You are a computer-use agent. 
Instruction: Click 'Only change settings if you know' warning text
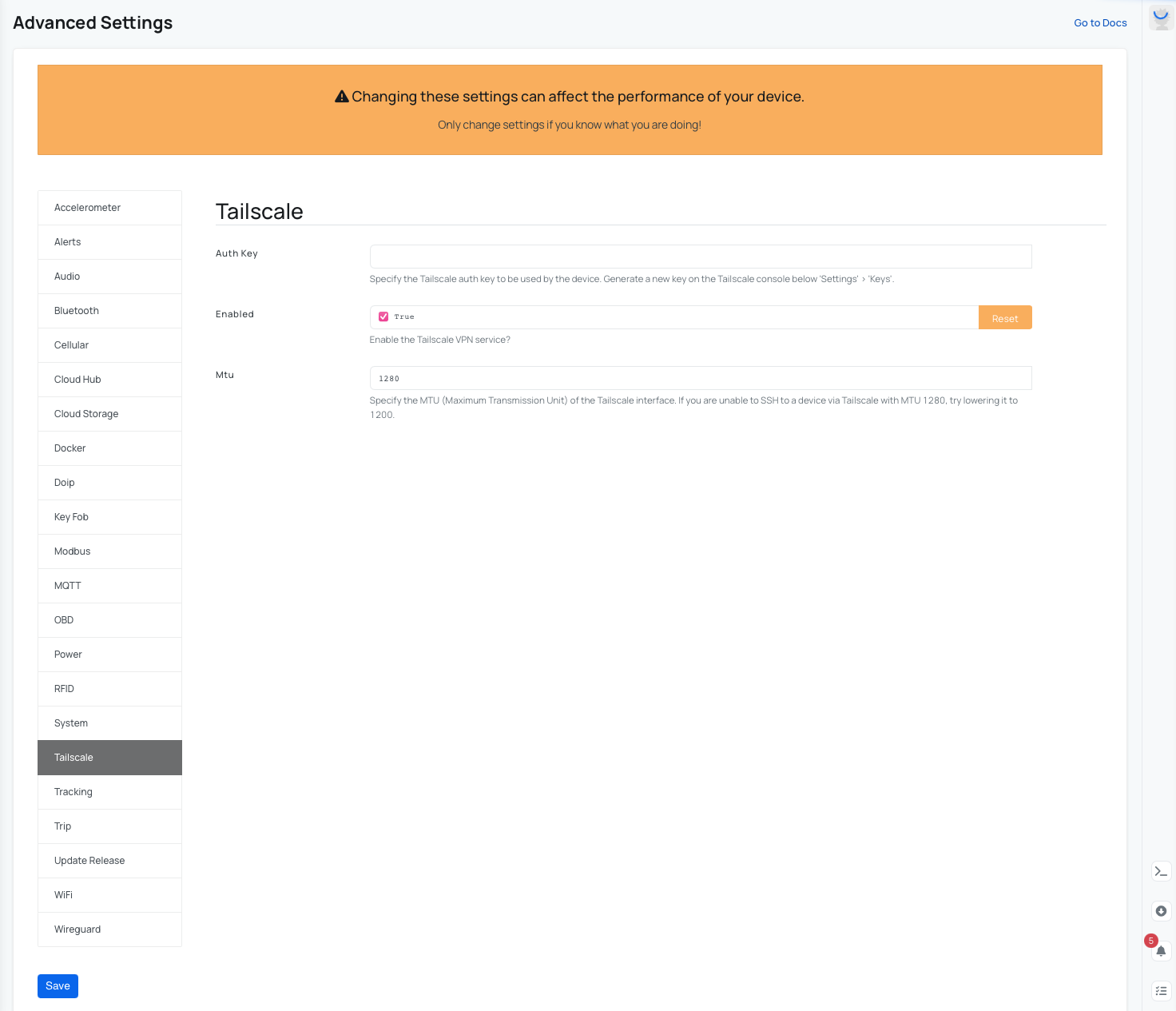[570, 125]
